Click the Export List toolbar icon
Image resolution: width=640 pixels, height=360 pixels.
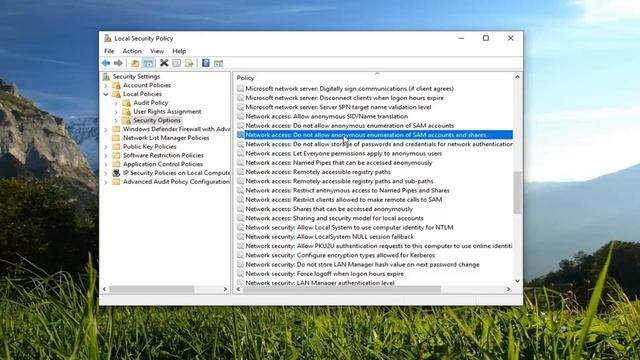pyautogui.click(x=189, y=63)
